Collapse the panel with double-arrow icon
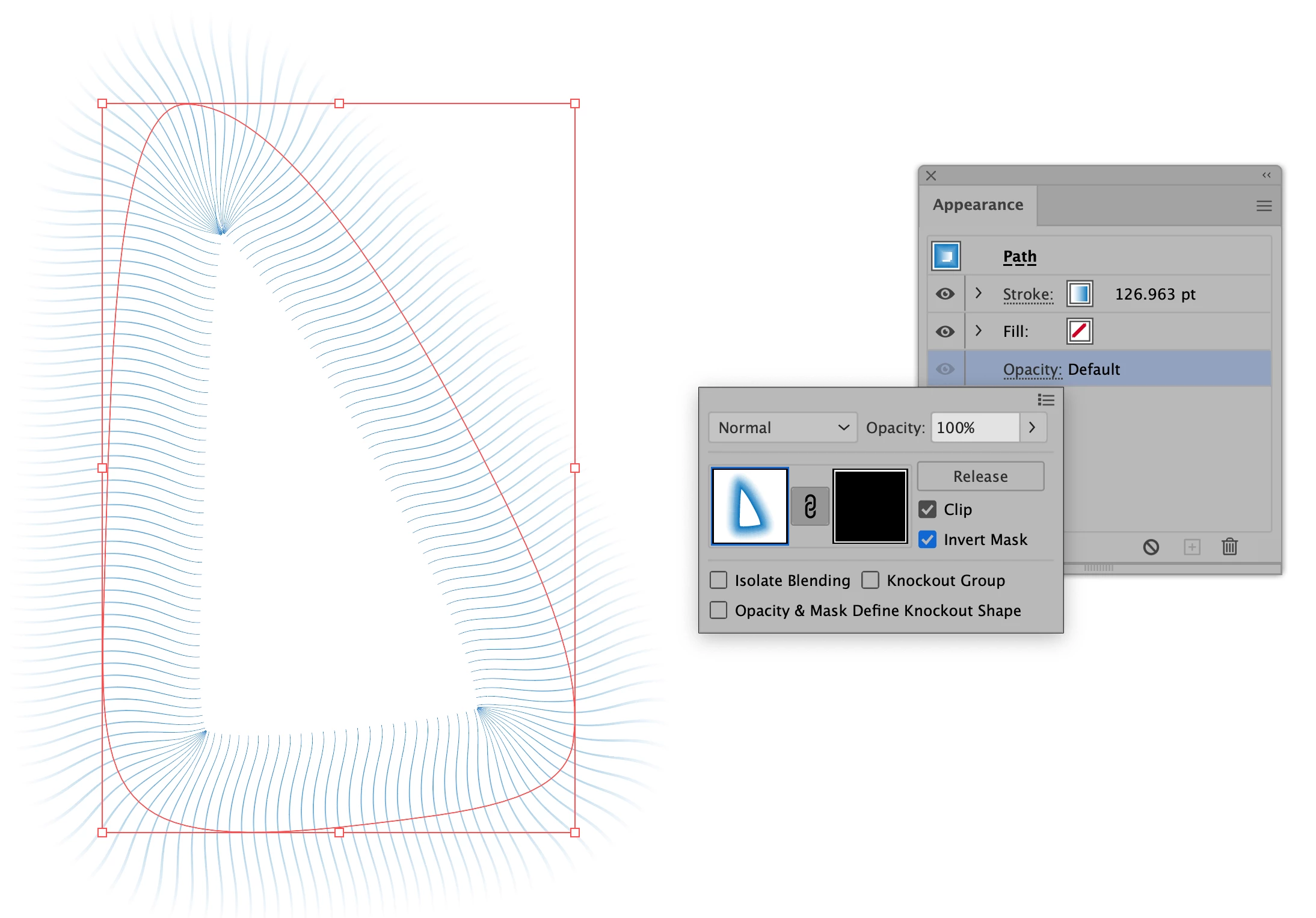Screen dimensions: 1316x918 point(1266,175)
